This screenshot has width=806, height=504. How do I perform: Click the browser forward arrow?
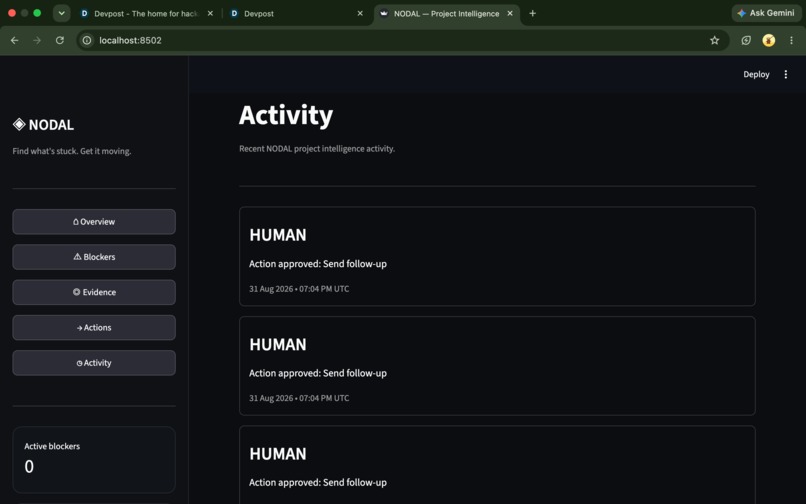pos(37,40)
